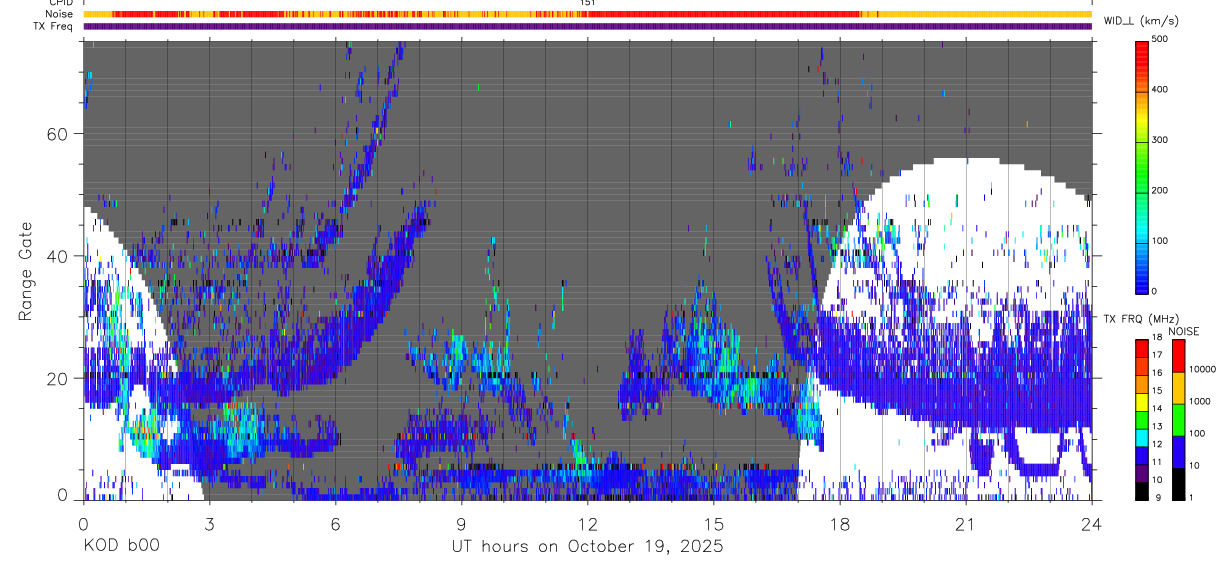
Task: Click the x-axis tick label 15
Action: pos(713,524)
